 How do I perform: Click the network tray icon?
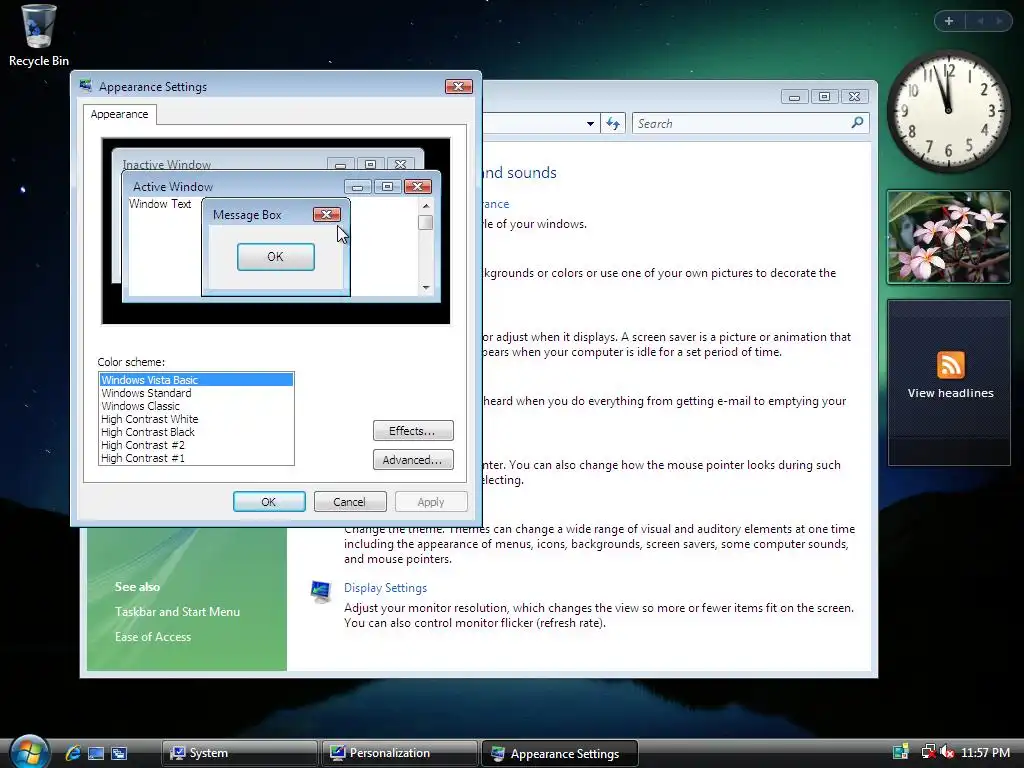click(x=928, y=752)
